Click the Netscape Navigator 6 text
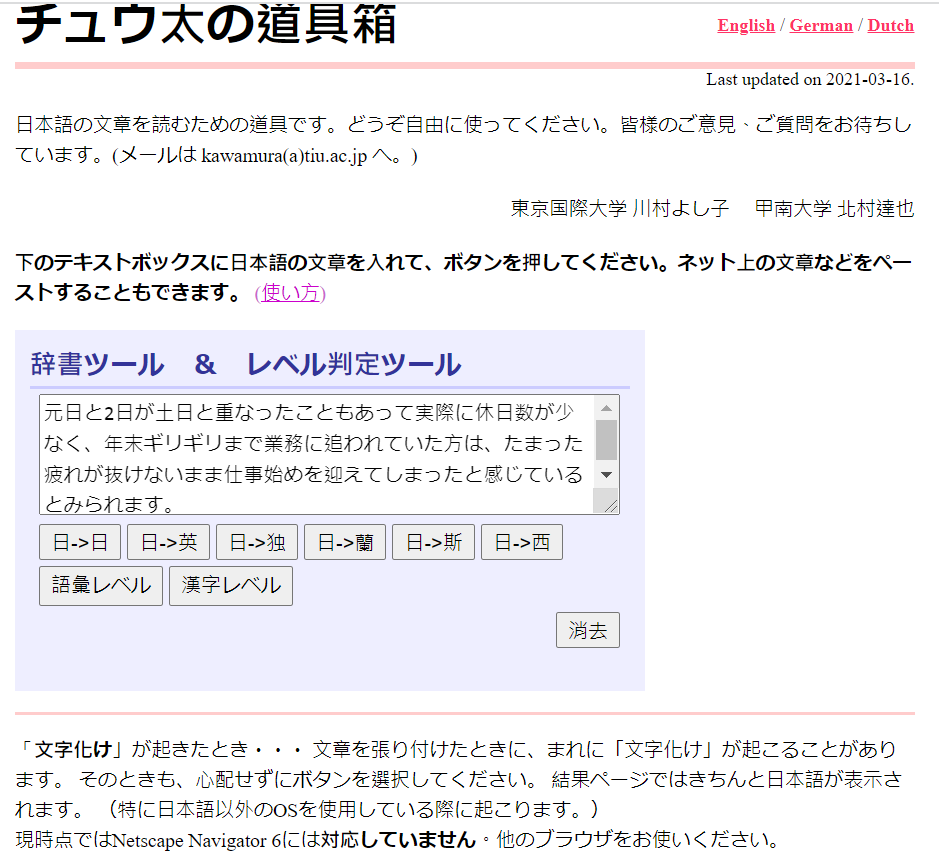Screen dimensions: 939x863 click(x=197, y=840)
